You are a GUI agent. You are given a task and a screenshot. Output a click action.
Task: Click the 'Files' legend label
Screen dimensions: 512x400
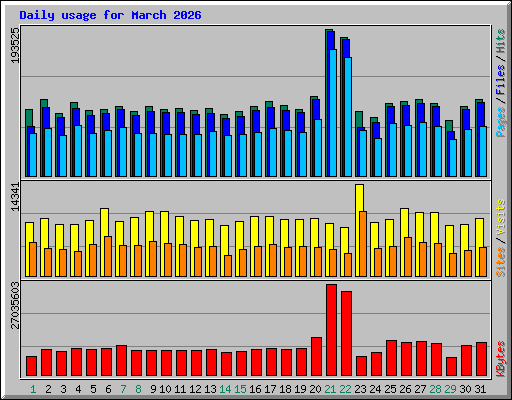click(x=501, y=80)
